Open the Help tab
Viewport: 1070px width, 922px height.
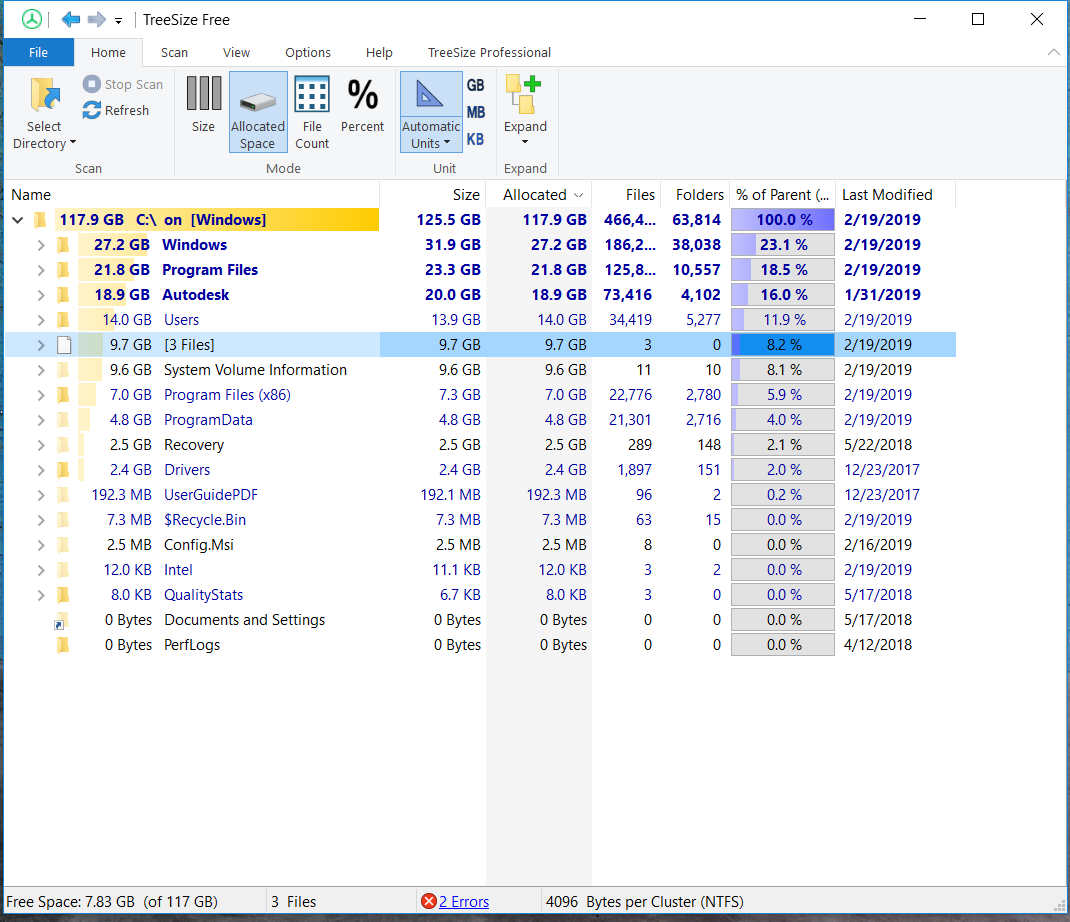[x=379, y=53]
